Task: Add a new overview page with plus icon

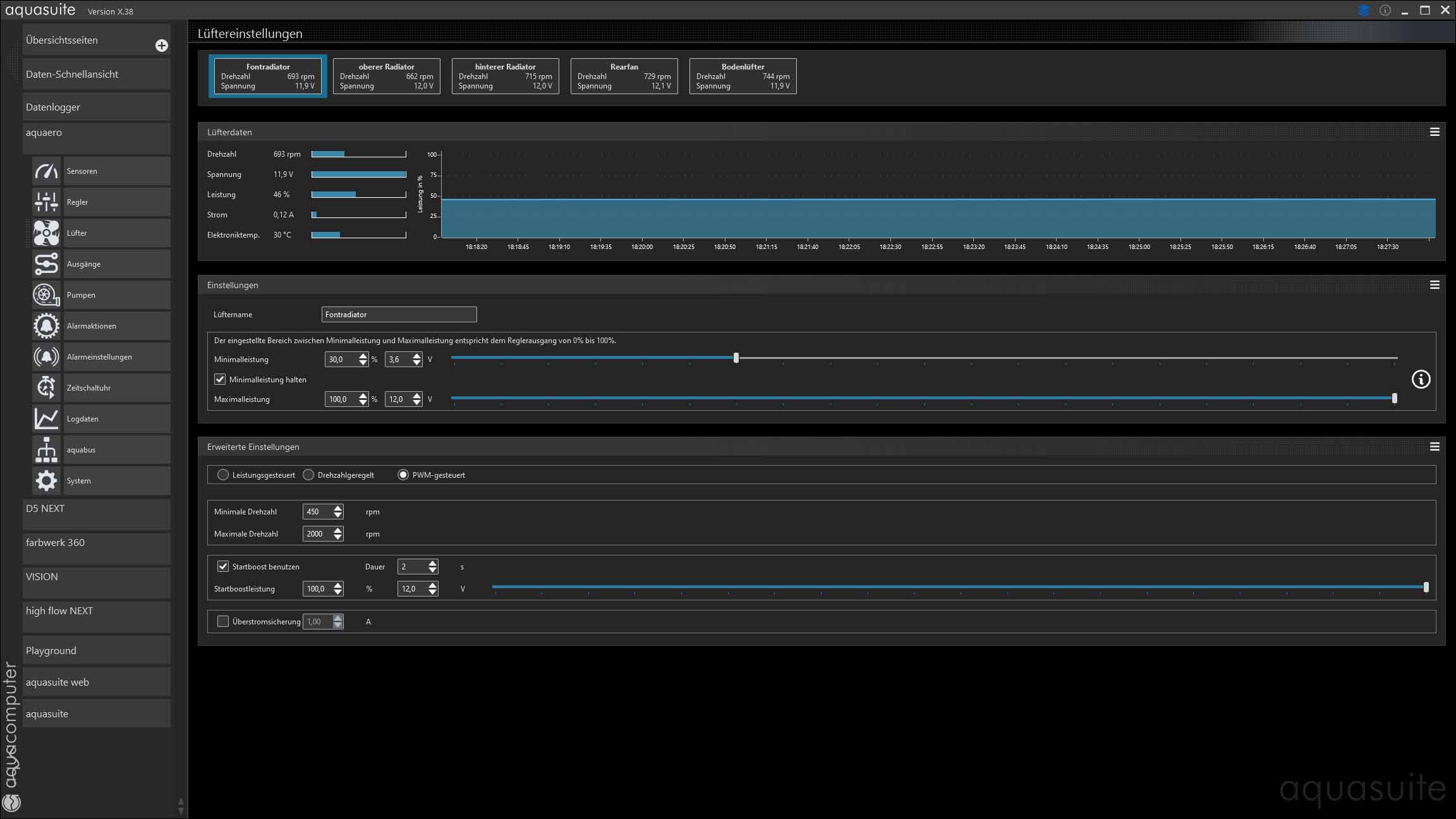Action: click(x=162, y=45)
